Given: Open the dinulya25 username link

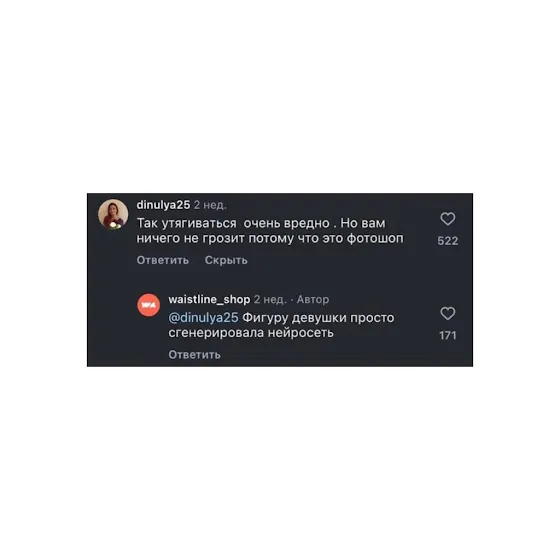Looking at the screenshot, I should pyautogui.click(x=163, y=205).
